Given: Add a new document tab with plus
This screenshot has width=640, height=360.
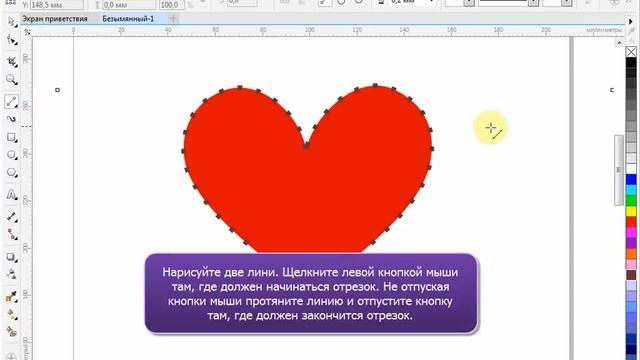Looking at the screenshot, I should pos(173,18).
